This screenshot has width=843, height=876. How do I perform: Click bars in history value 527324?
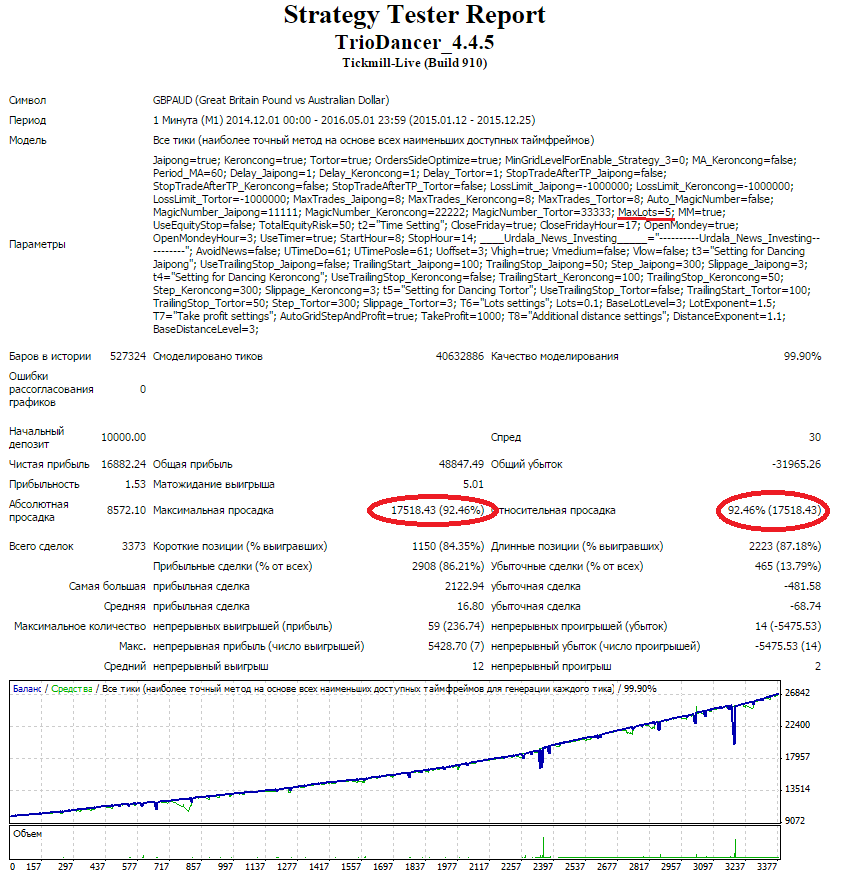(128, 356)
